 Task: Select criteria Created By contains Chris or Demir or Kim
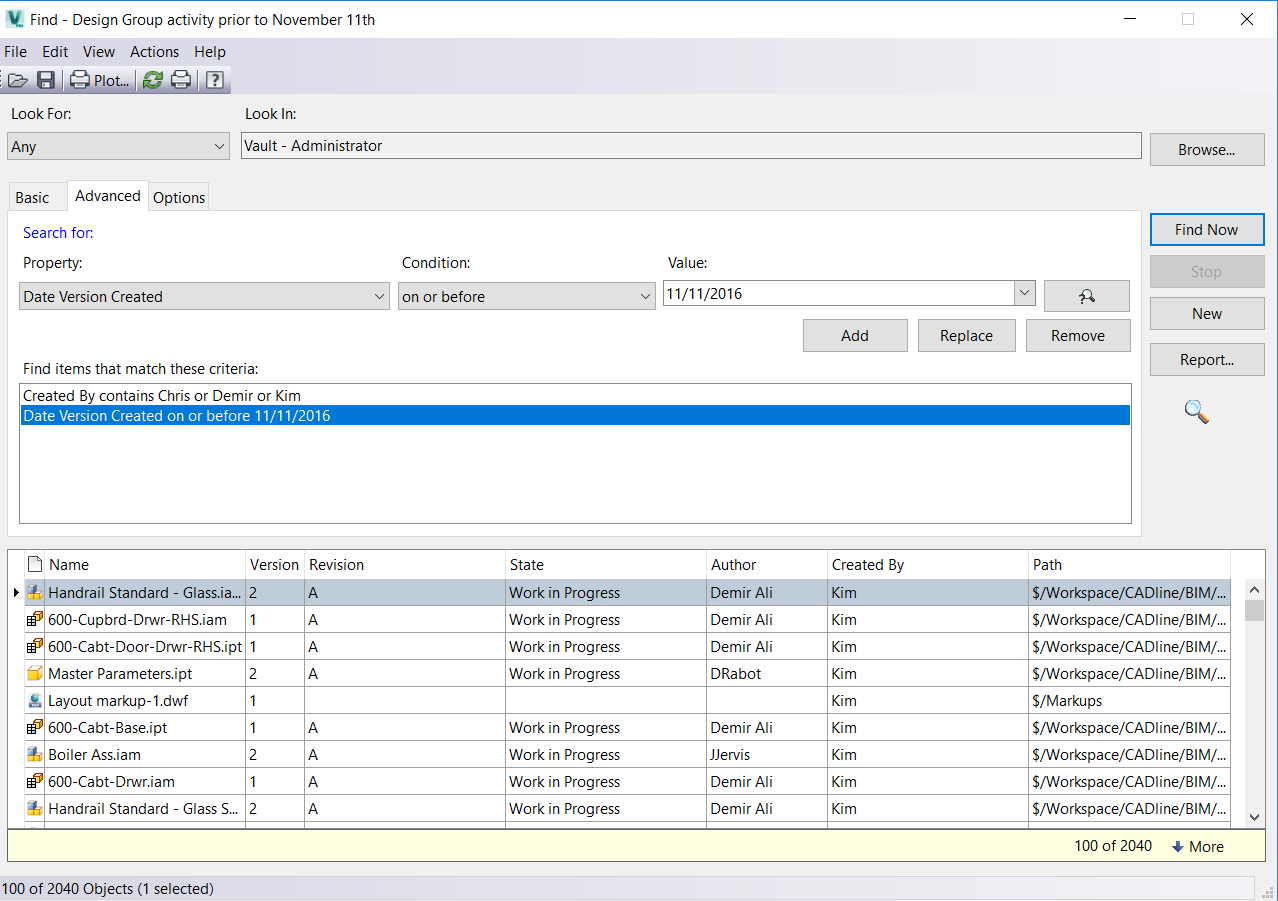[575, 395]
